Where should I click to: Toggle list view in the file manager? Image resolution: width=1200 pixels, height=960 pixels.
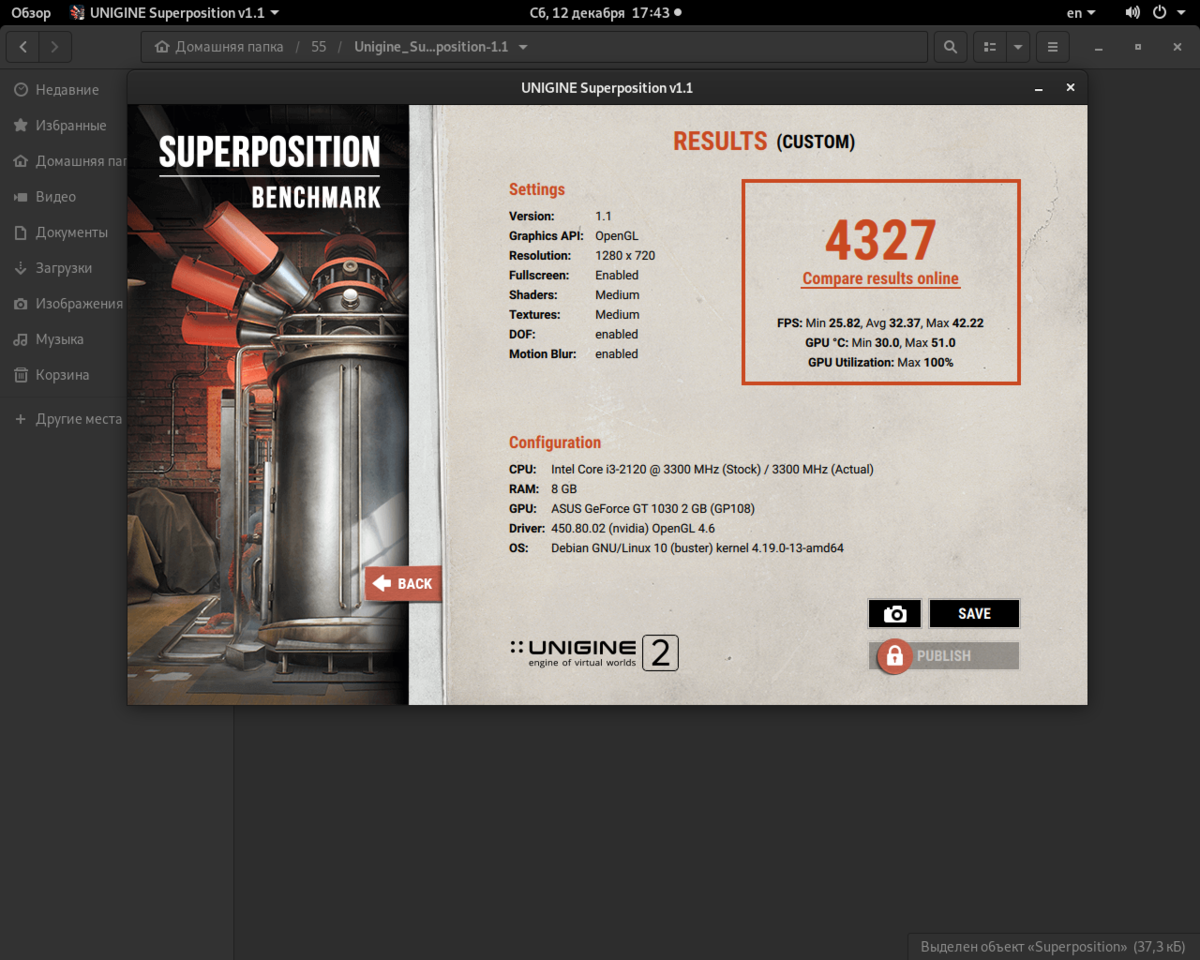(990, 47)
